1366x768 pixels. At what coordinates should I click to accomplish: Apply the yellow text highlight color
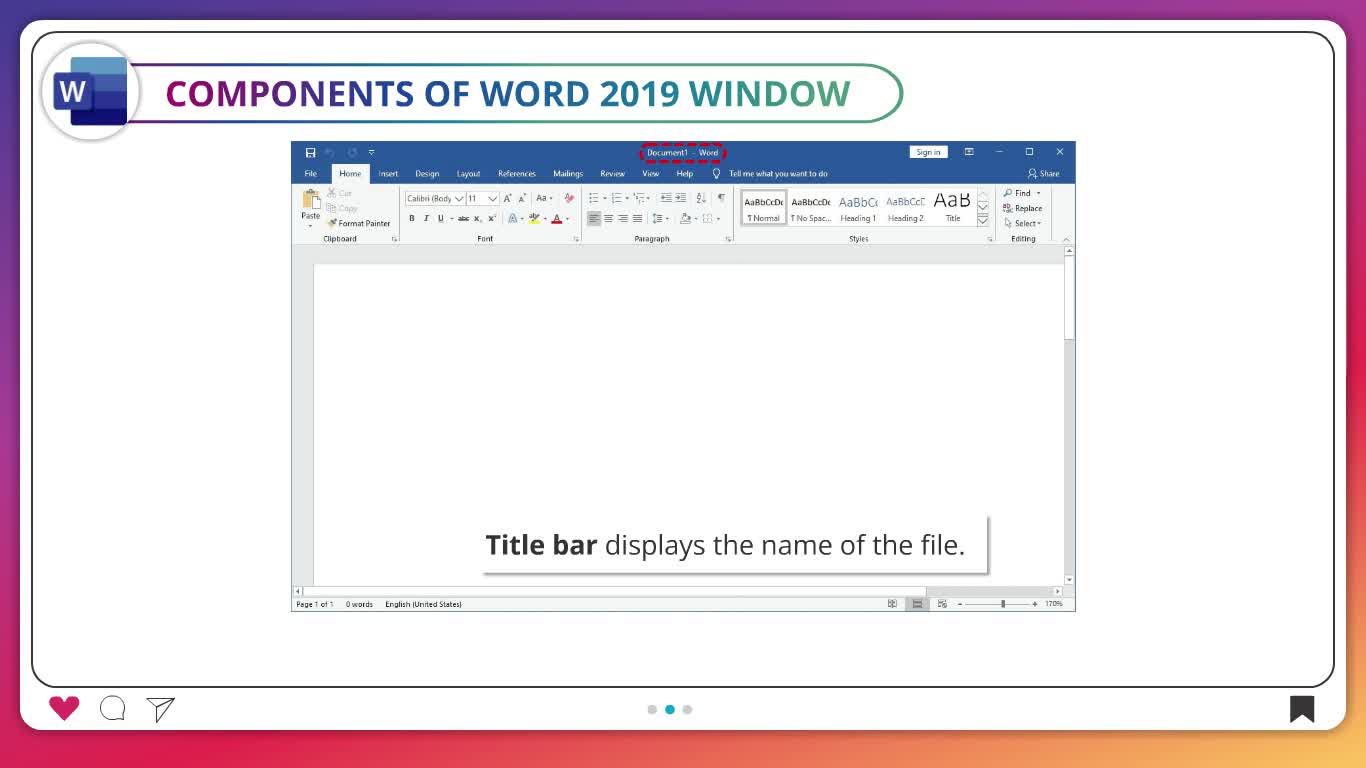(x=534, y=218)
